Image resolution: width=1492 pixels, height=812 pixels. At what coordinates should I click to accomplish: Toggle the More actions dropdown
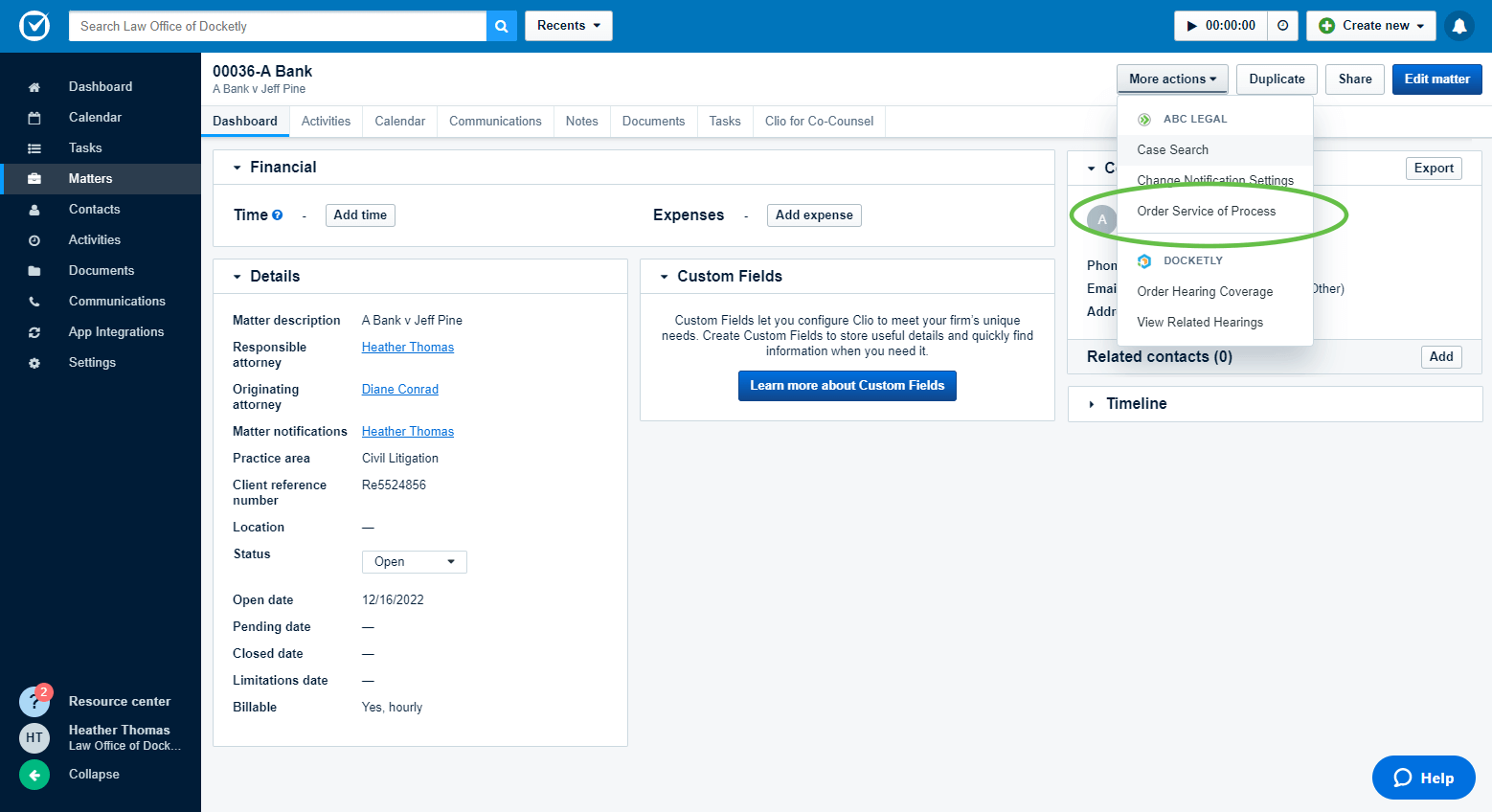tap(1172, 79)
